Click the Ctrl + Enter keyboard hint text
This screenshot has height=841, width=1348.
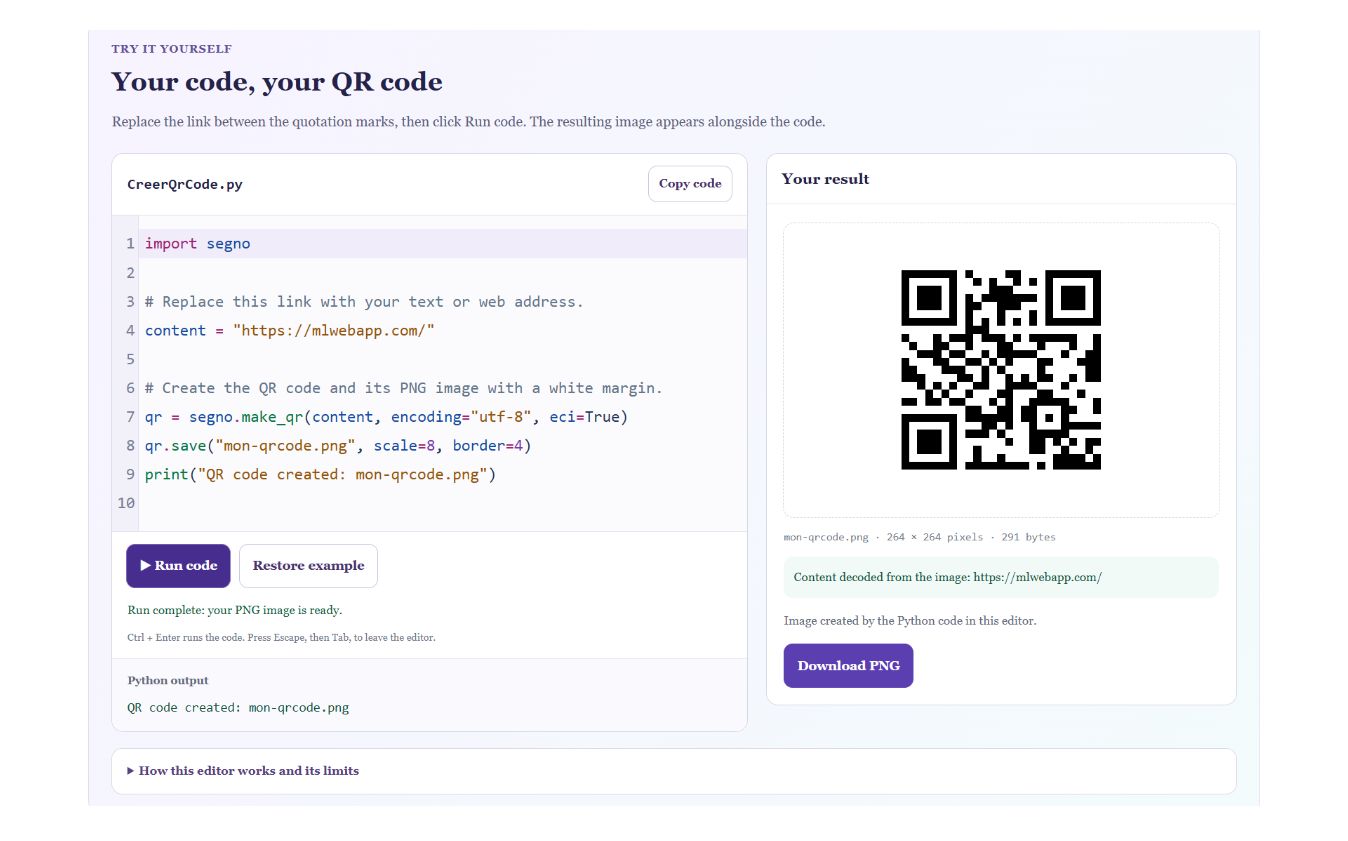point(281,637)
